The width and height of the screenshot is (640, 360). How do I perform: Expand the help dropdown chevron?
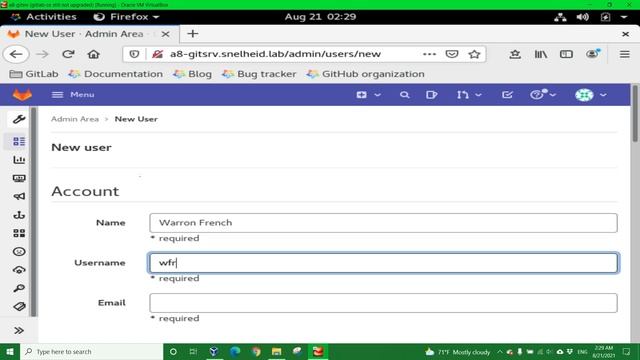tap(553, 95)
